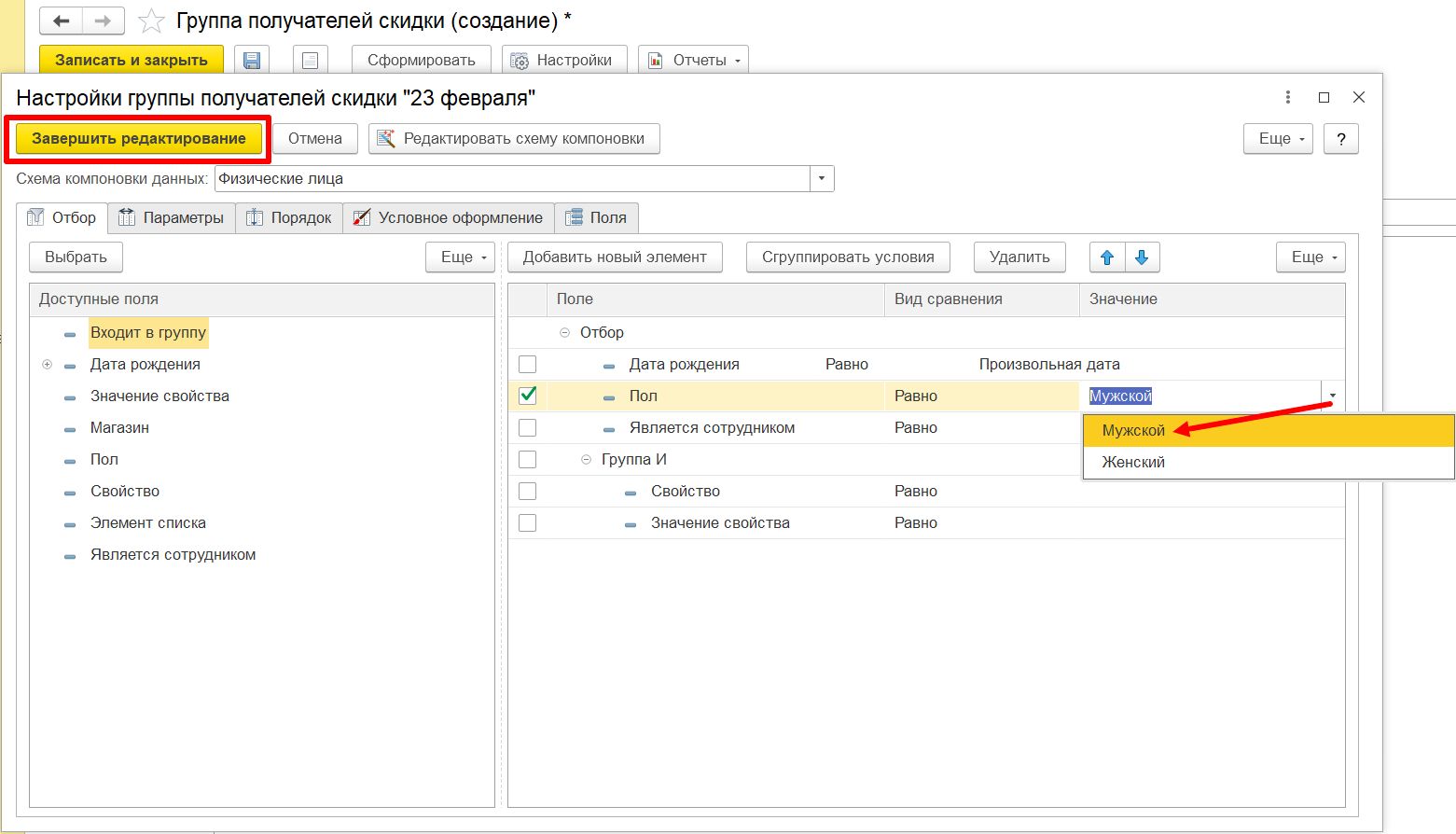
Task: Click the favorite star icon
Action: (x=151, y=21)
